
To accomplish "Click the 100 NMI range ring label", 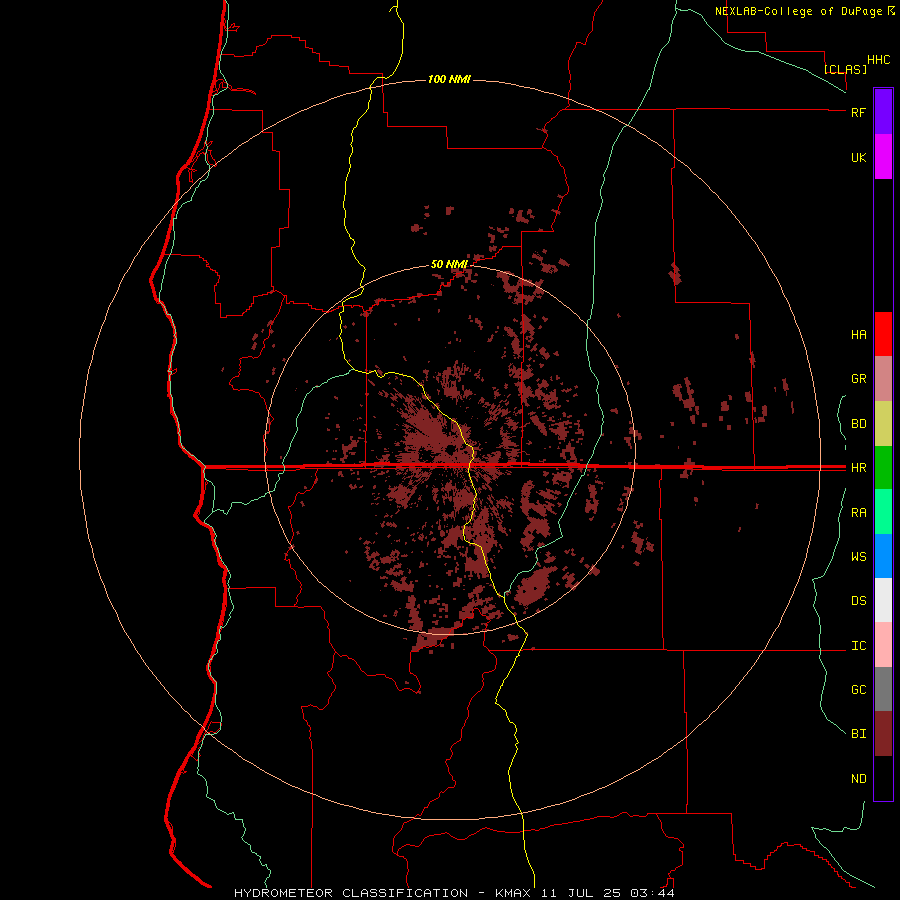I will (x=449, y=79).
